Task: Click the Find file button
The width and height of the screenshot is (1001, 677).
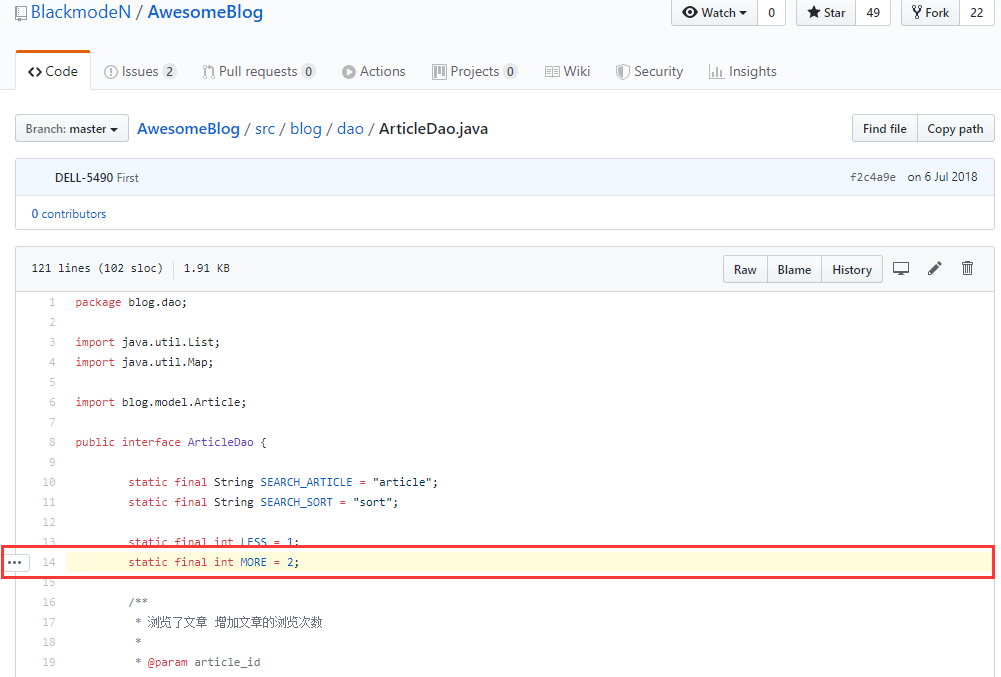Action: 885,128
